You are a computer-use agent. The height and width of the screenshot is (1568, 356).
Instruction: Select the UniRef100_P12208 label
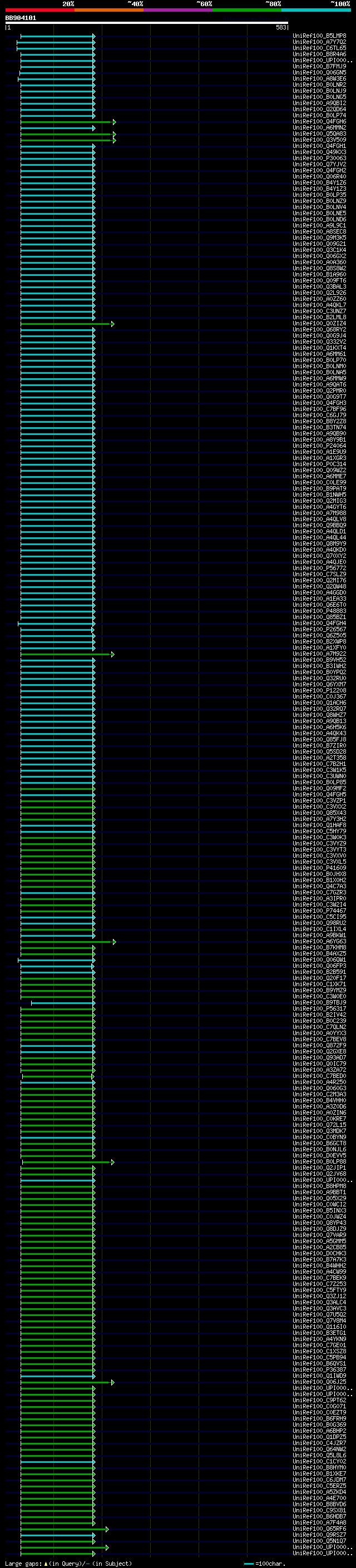click(319, 691)
